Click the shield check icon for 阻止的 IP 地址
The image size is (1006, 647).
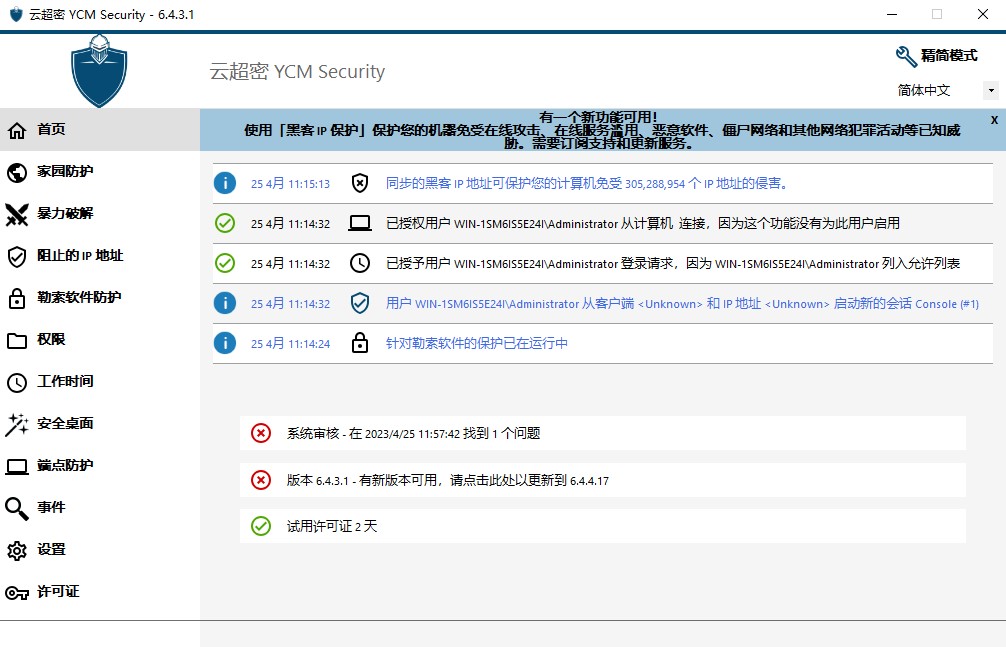(17, 257)
